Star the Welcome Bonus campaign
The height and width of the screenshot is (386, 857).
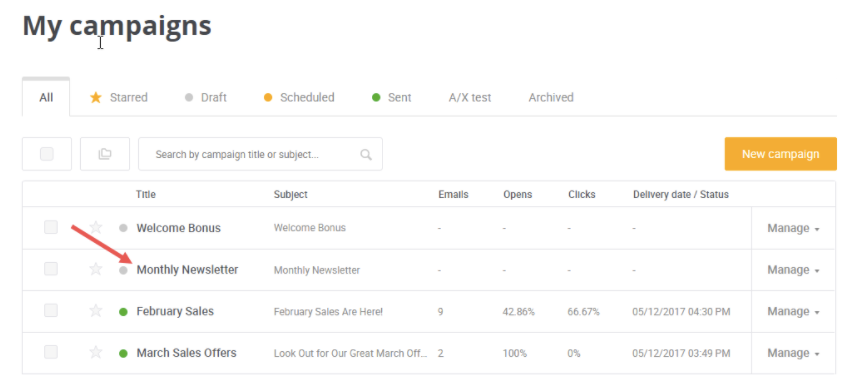96,227
